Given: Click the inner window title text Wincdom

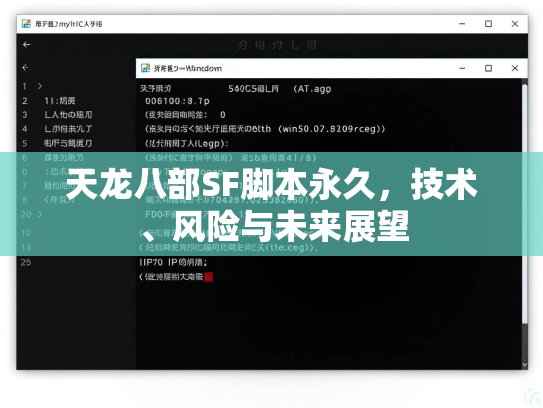Looking at the screenshot, I should (204, 68).
